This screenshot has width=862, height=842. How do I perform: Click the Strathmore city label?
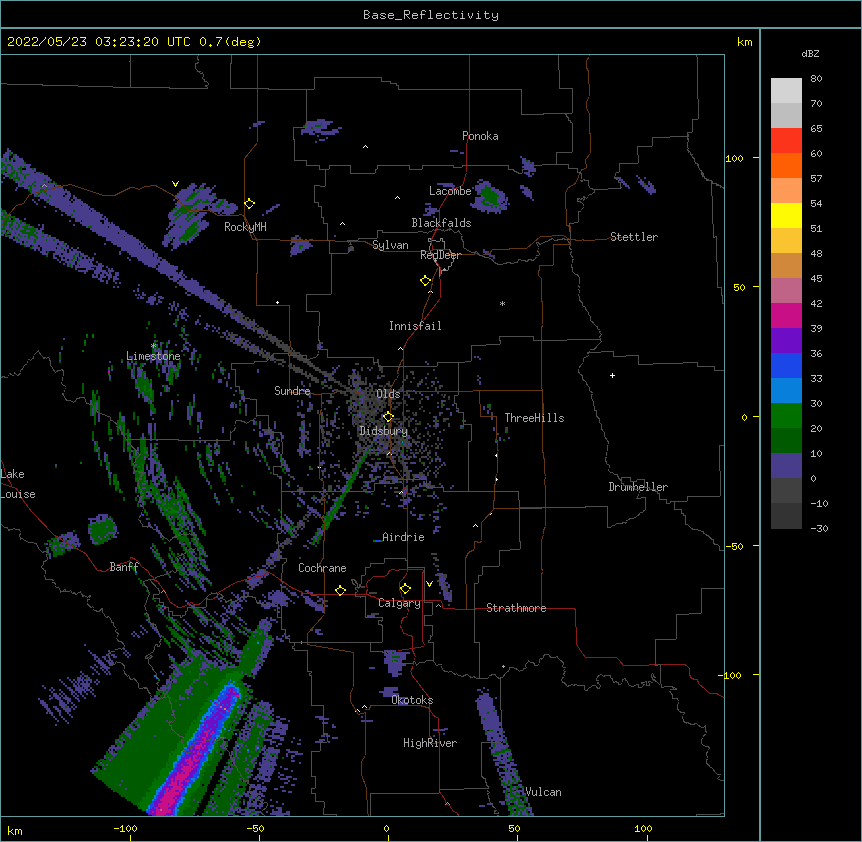point(516,608)
